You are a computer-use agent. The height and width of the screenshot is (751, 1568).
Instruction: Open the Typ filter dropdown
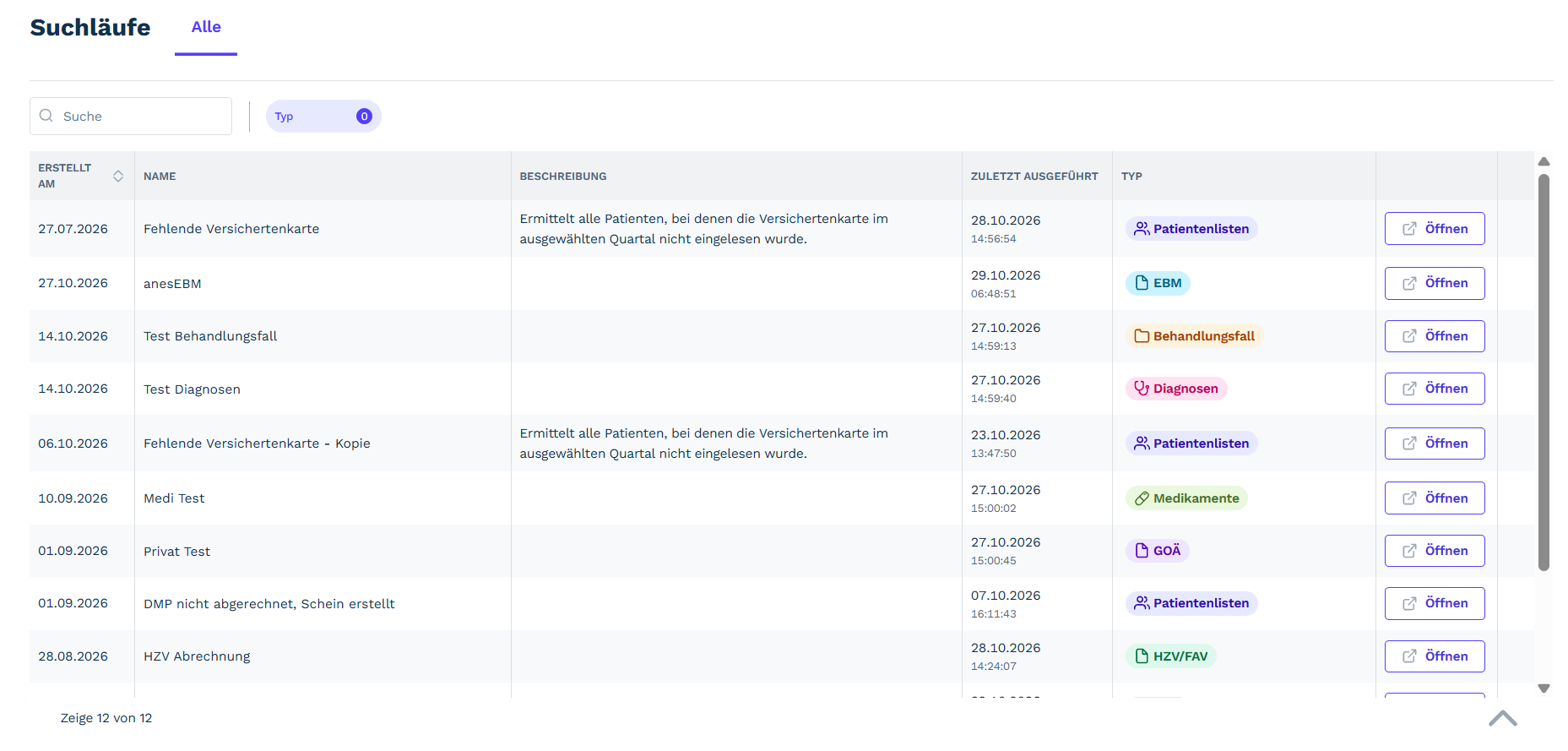click(323, 117)
